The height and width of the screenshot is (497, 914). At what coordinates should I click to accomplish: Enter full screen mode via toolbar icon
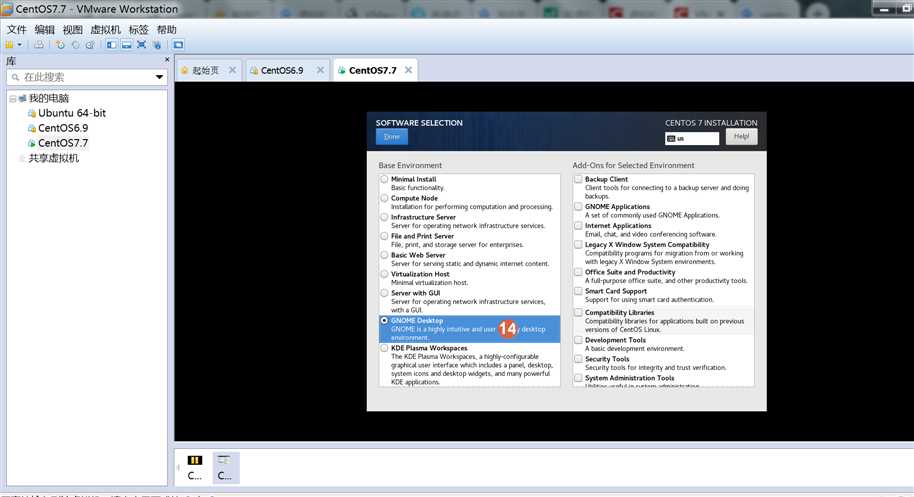click(142, 45)
